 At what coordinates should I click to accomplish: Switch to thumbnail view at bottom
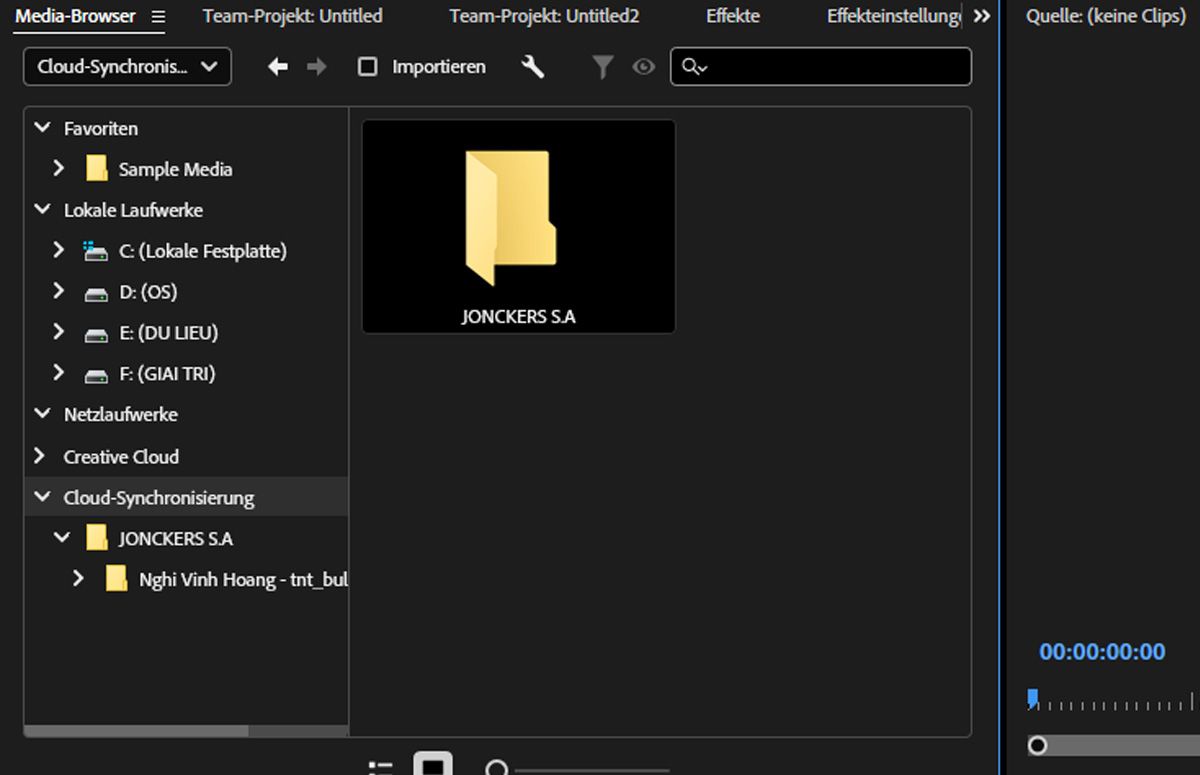tap(433, 765)
